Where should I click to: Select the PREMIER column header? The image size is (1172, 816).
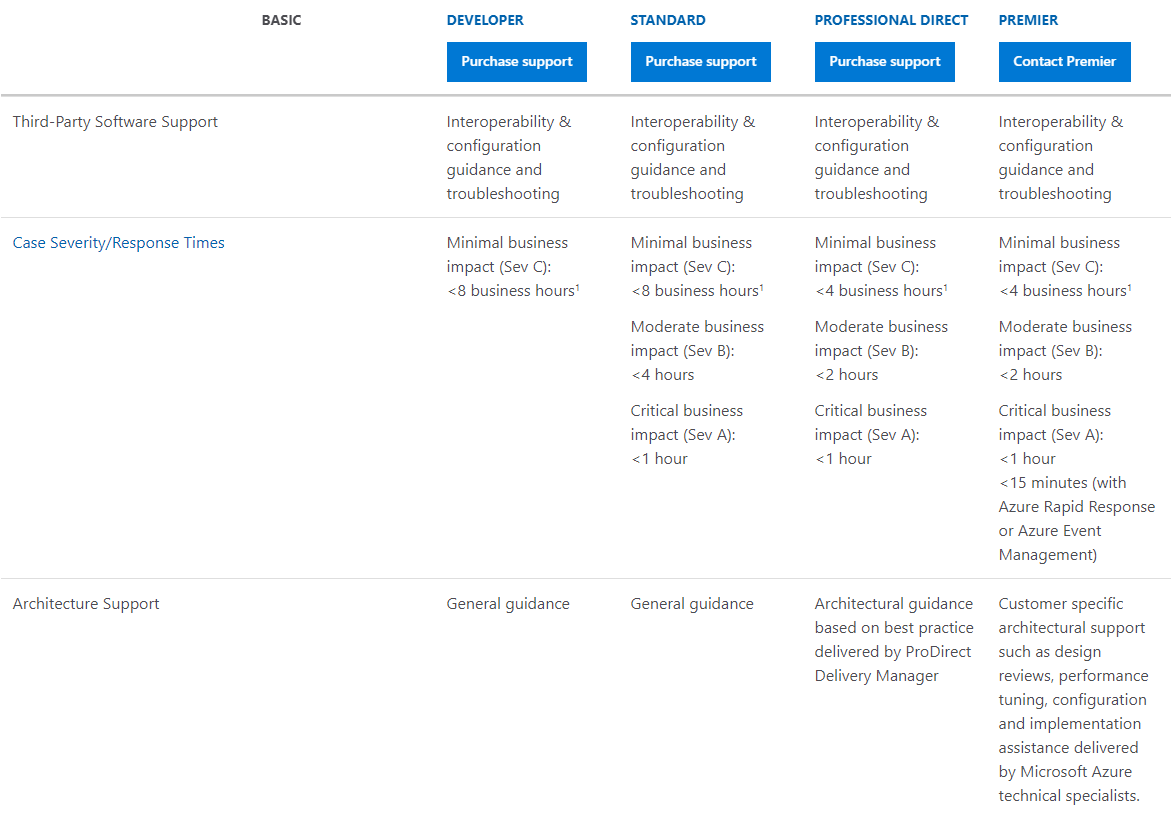[x=1027, y=19]
